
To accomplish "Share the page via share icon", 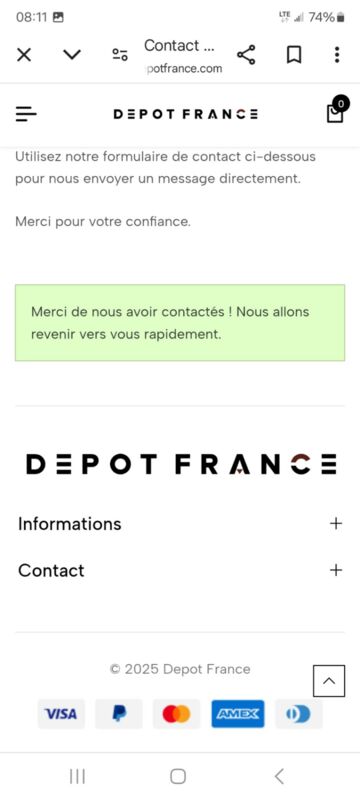I will pos(246,55).
